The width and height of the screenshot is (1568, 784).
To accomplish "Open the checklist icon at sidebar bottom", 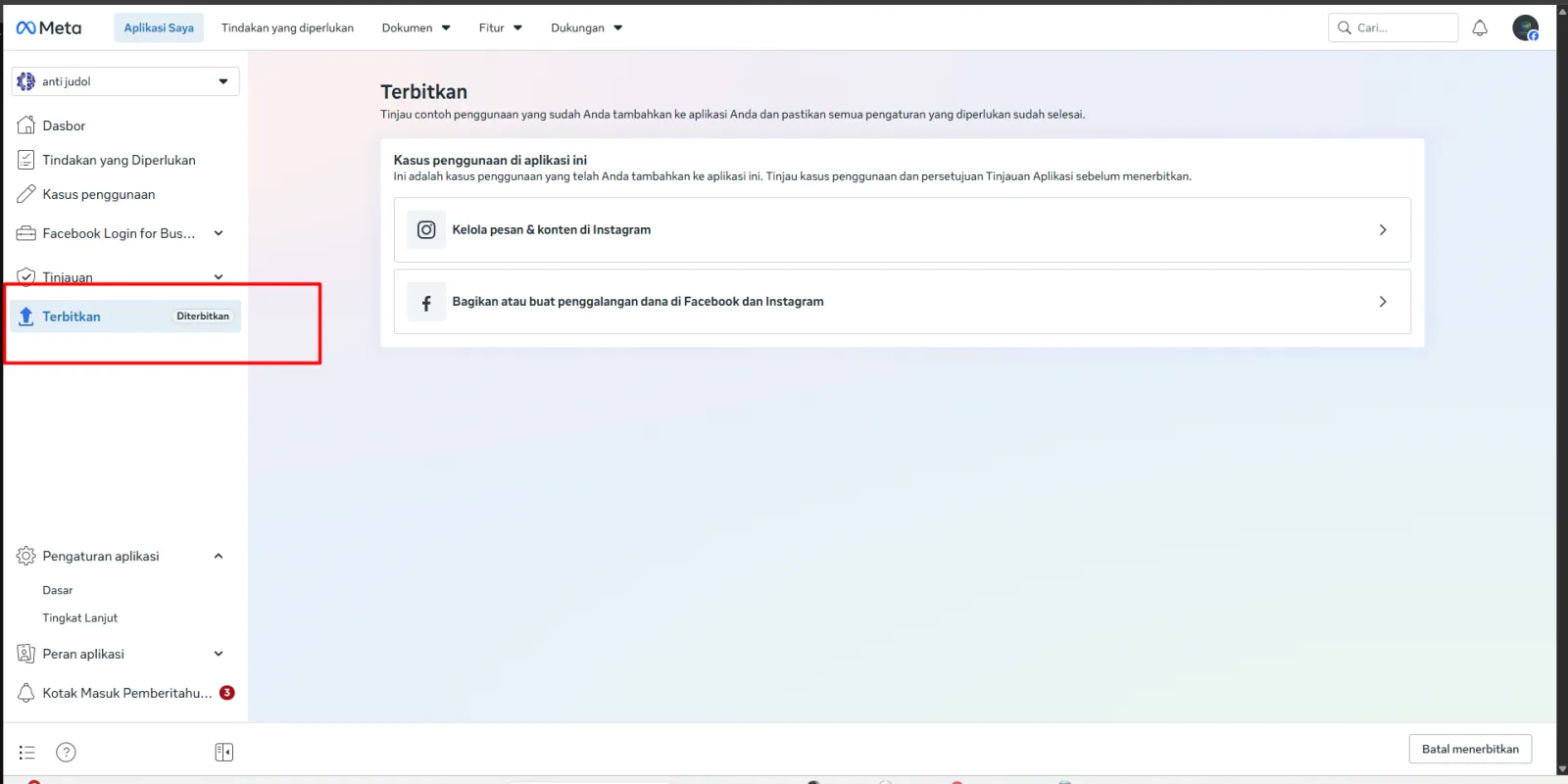I will point(26,752).
